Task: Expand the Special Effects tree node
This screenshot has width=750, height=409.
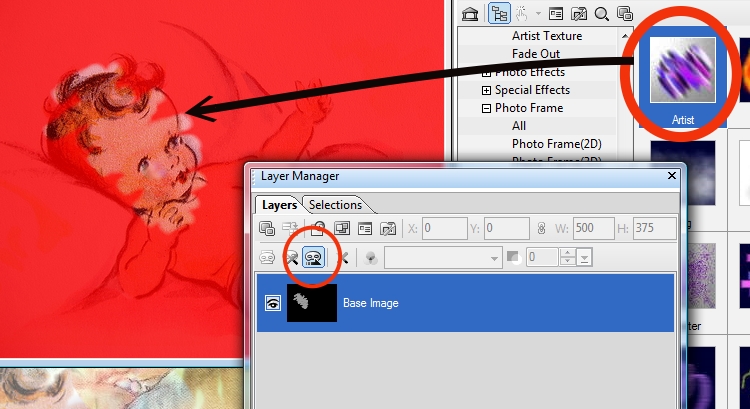Action: pyautogui.click(x=487, y=90)
